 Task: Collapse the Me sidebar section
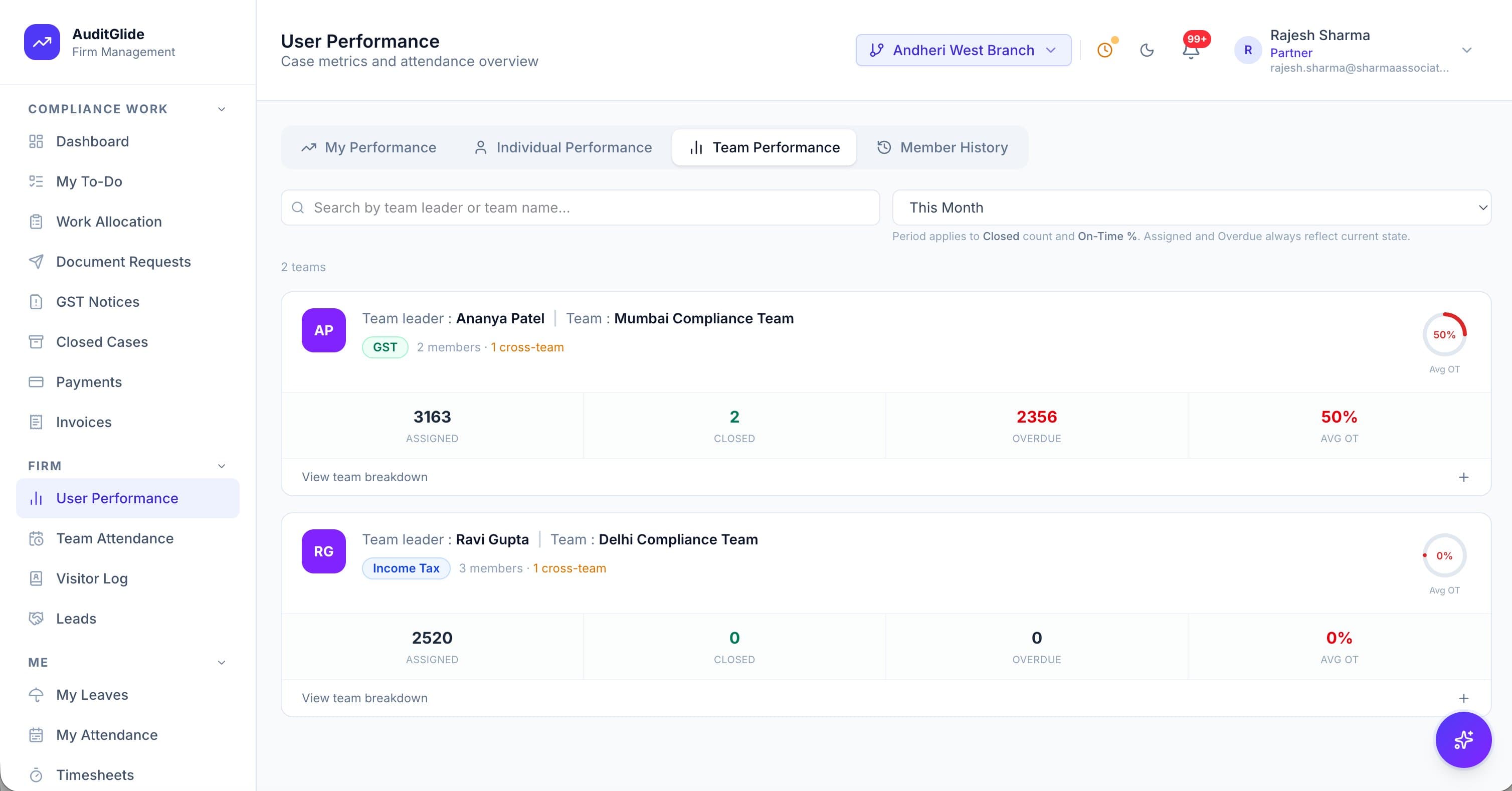(221, 663)
